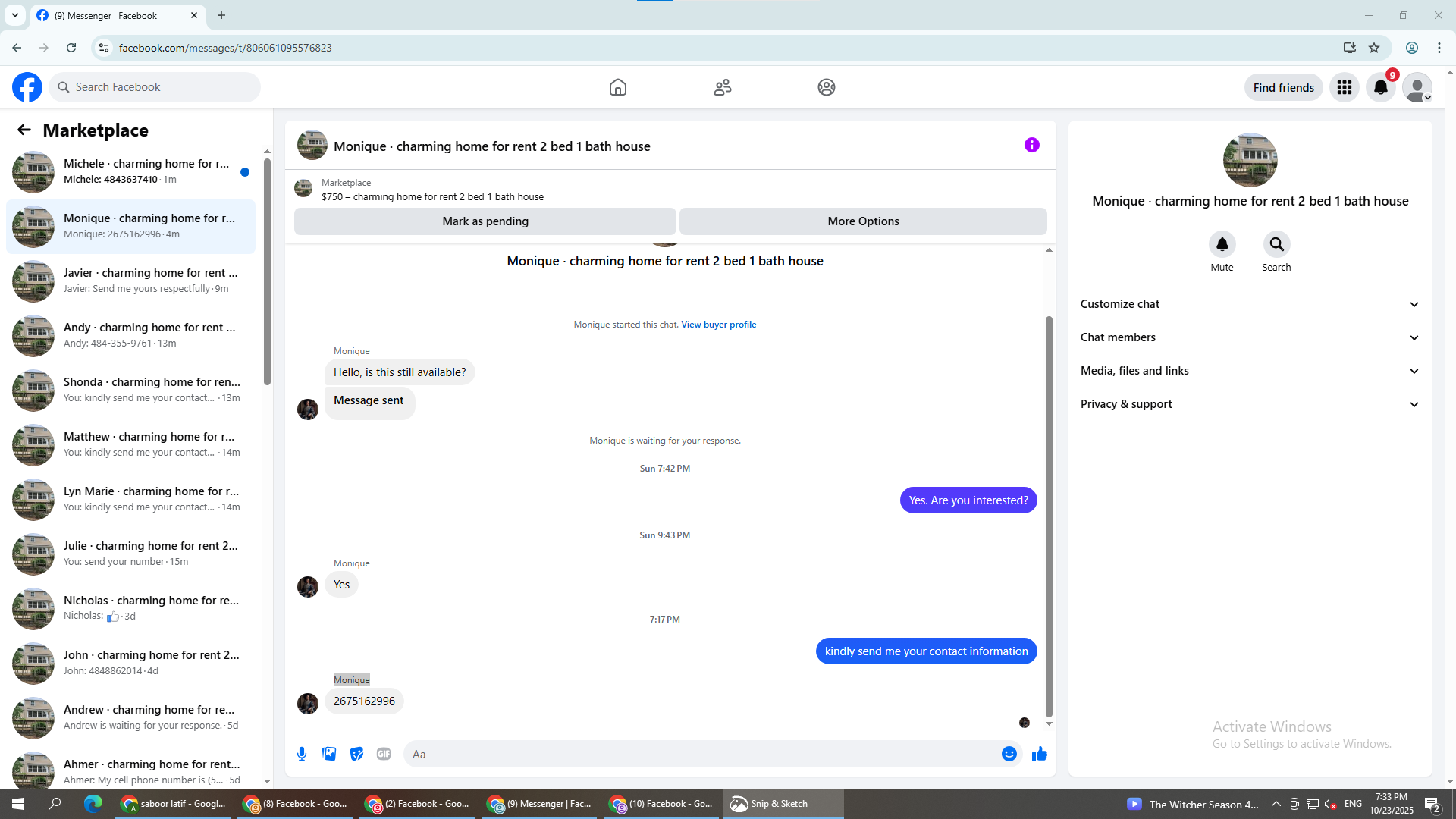Image resolution: width=1456 pixels, height=819 pixels.
Task: Open the sticker picker icon
Action: (x=356, y=754)
